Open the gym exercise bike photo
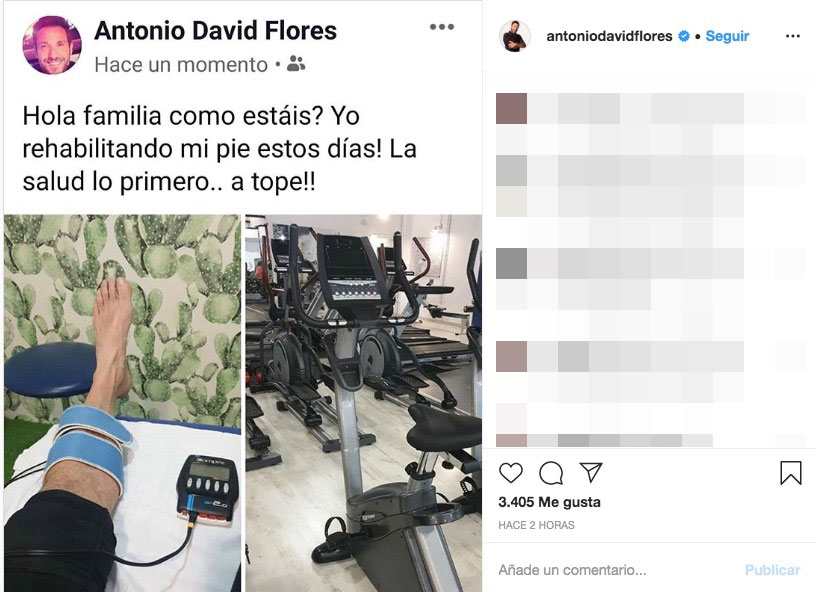The width and height of the screenshot is (816, 592). pos(363,403)
